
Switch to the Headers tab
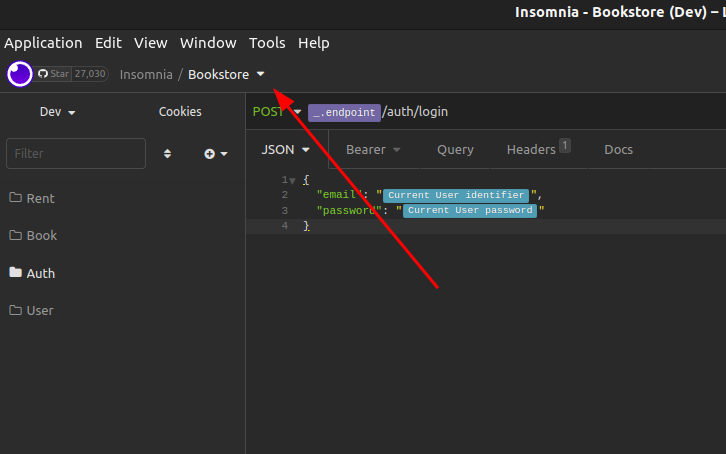coord(538,149)
